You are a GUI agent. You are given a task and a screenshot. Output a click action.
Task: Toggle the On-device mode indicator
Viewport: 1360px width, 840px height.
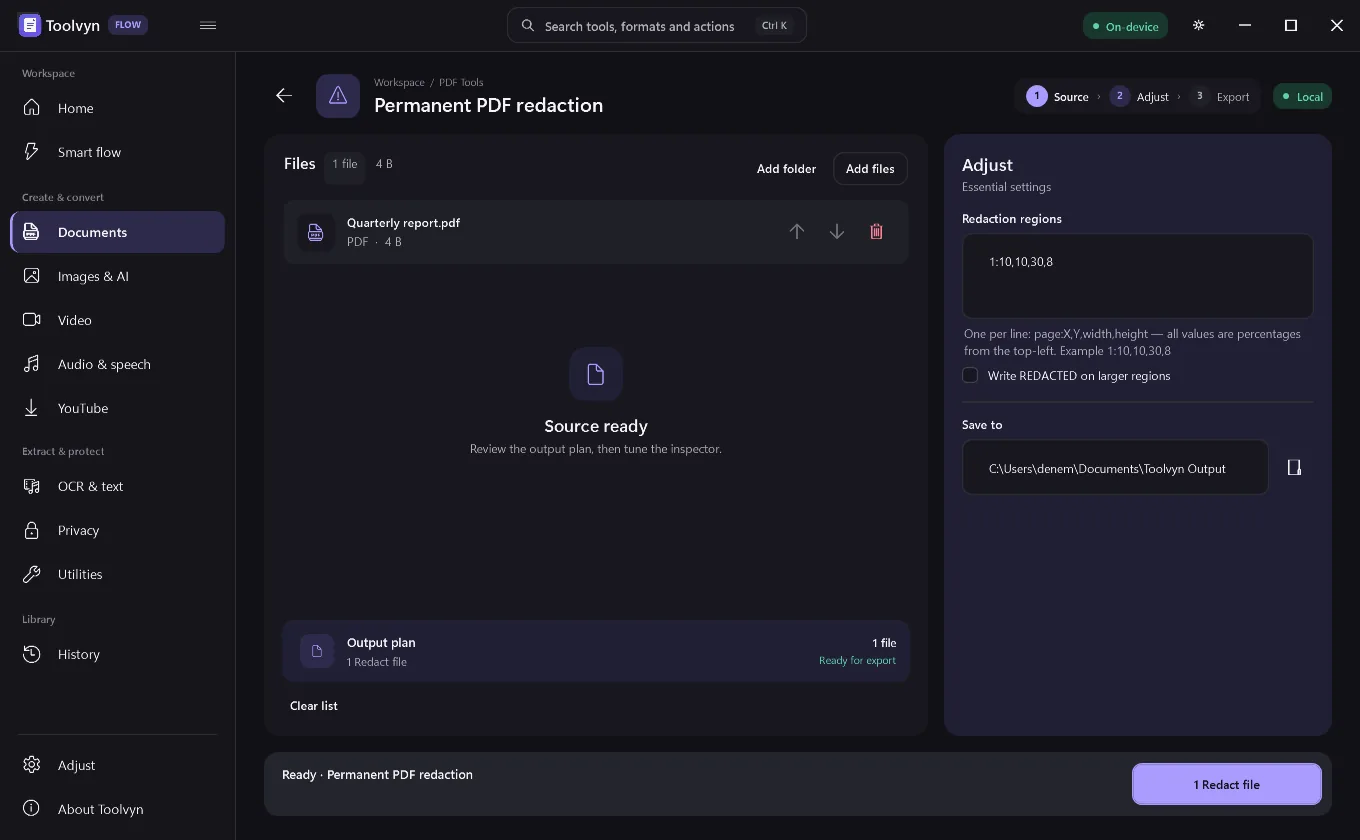pyautogui.click(x=1125, y=26)
